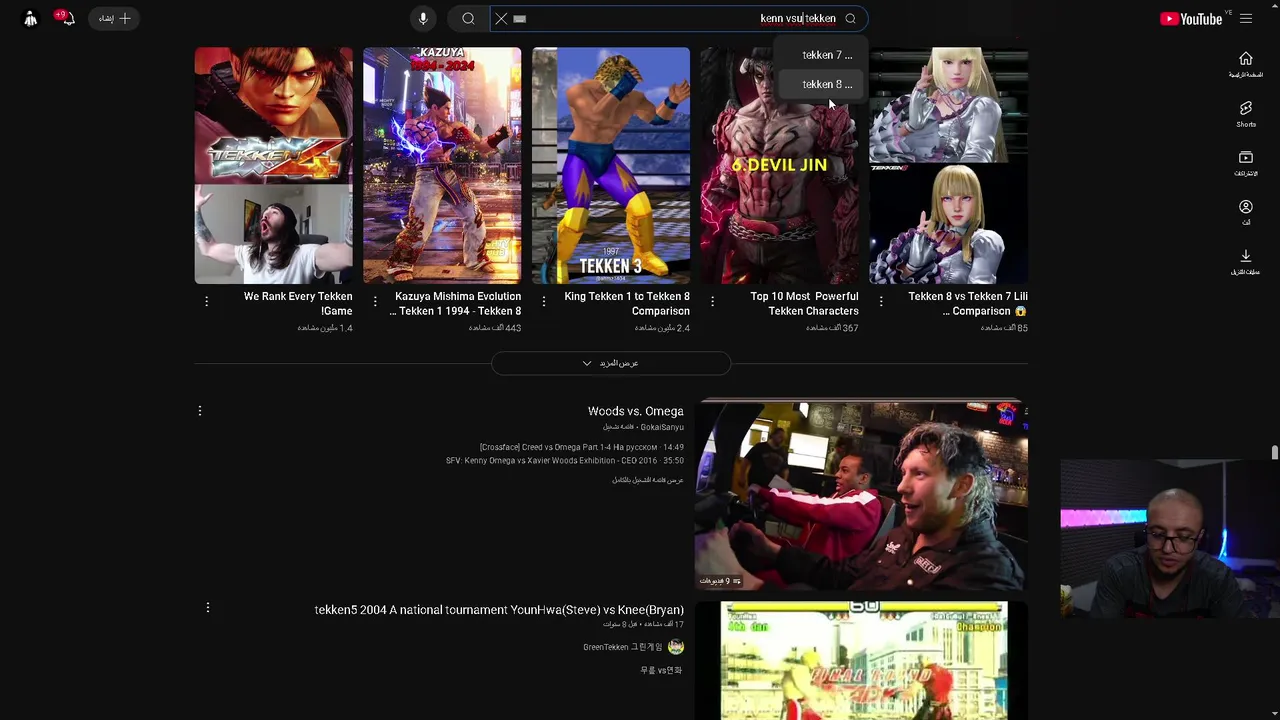Open the Woods vs. Omega playlist thumbnail

(x=861, y=497)
